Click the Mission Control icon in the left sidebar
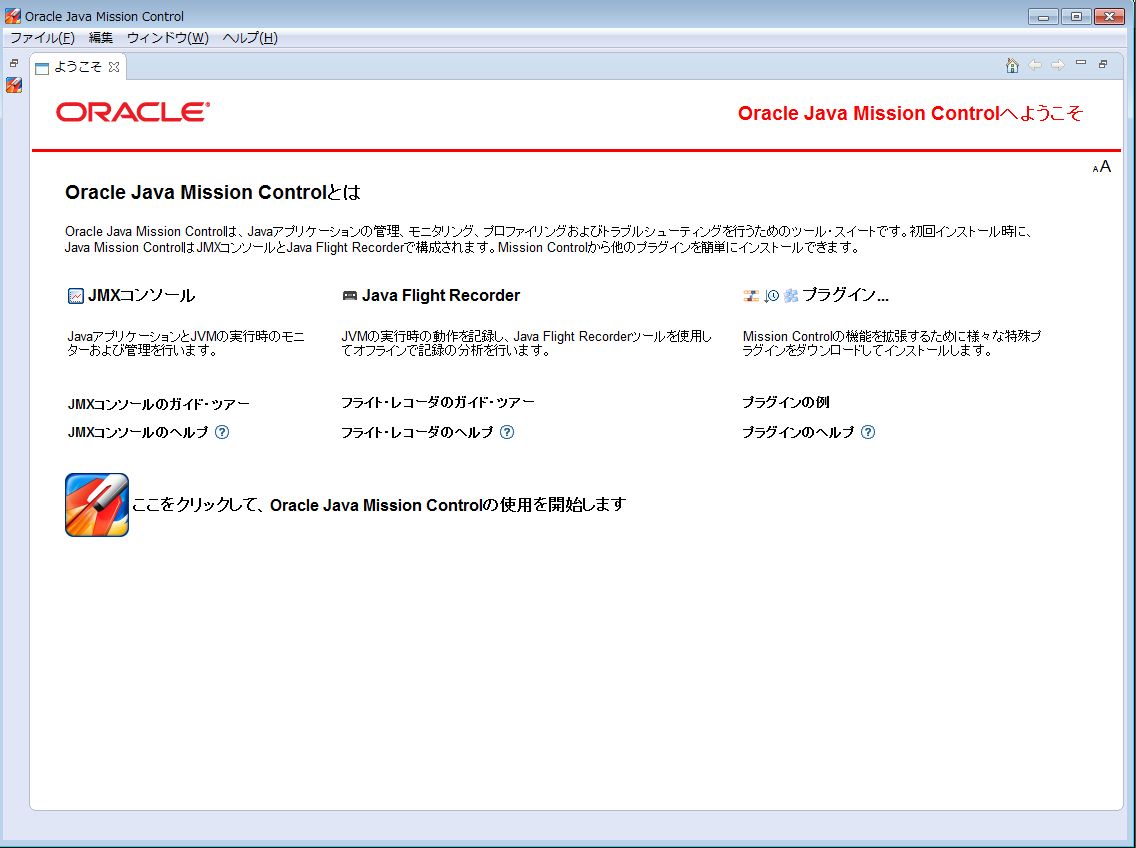The width and height of the screenshot is (1136, 848). tap(13, 85)
